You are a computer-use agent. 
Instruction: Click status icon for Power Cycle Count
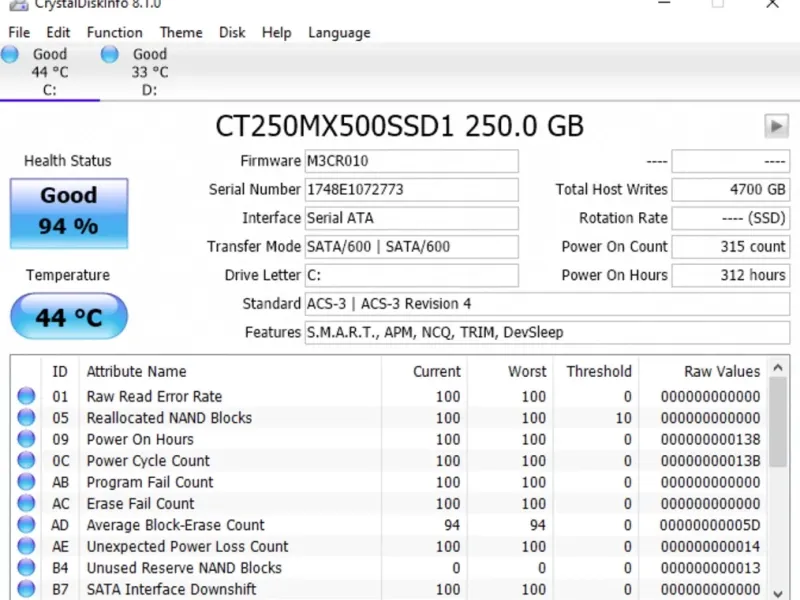(26, 460)
